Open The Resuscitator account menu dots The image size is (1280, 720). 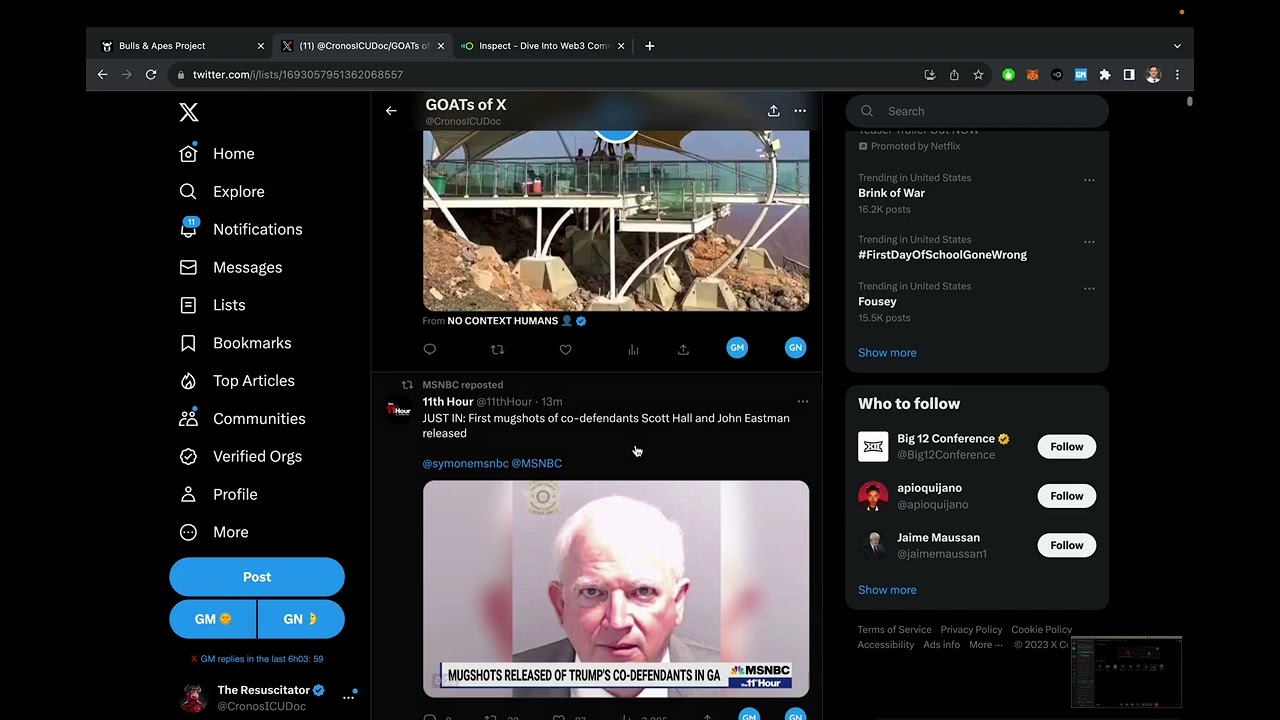click(348, 697)
